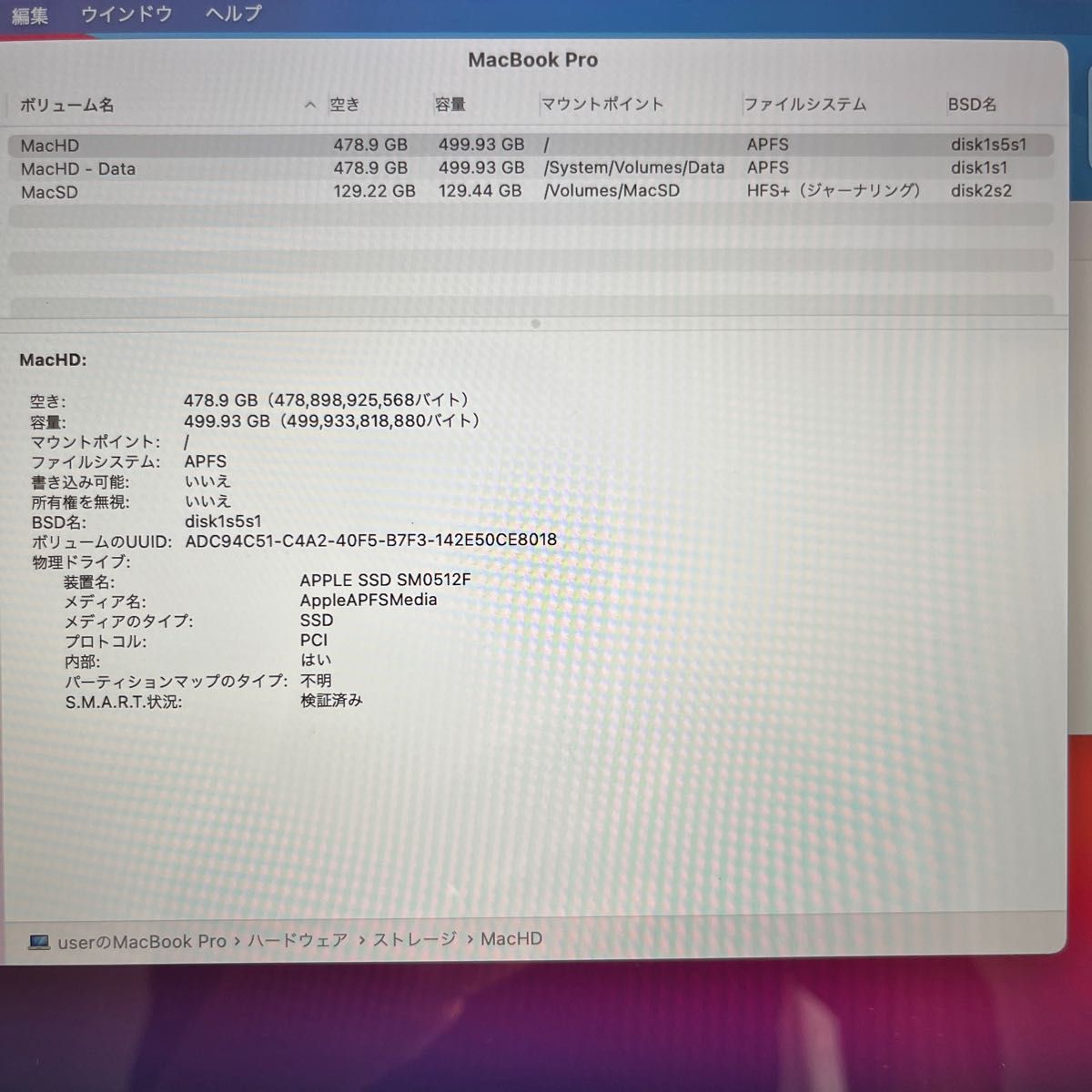Click the /System/Volumes/Data mount point cell
Image resolution: width=1092 pixels, height=1092 pixels.
tap(634, 167)
